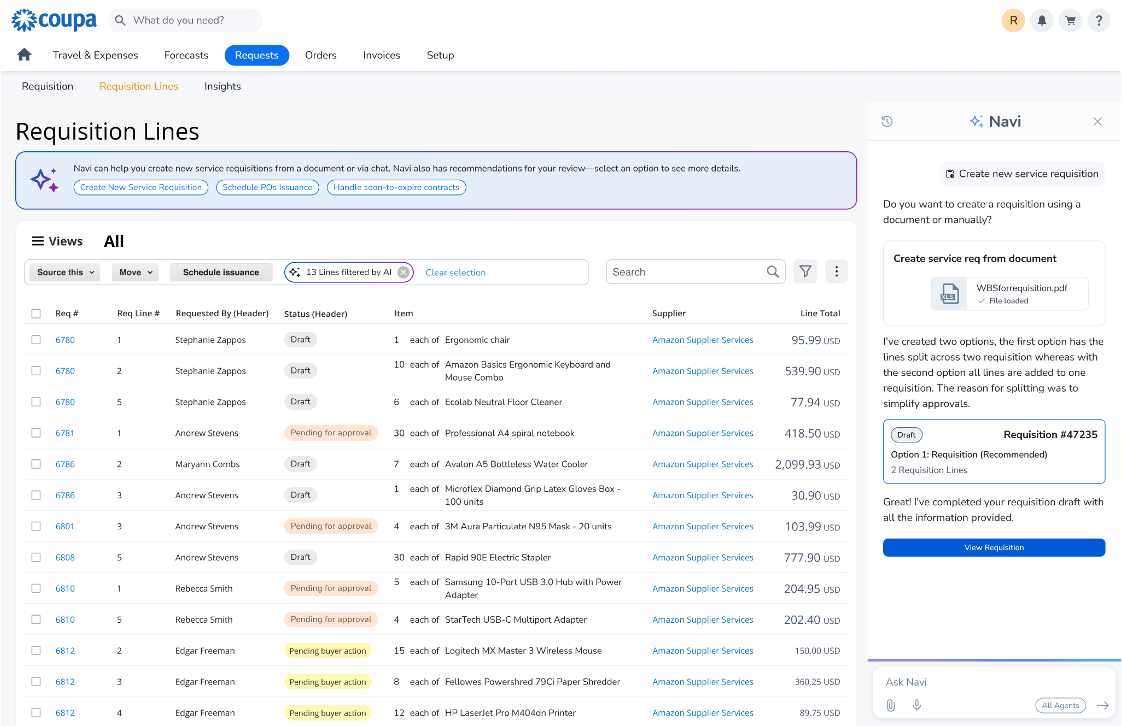Click the Create new service requisition chip
1122x726 pixels.
pyautogui.click(x=1022, y=174)
